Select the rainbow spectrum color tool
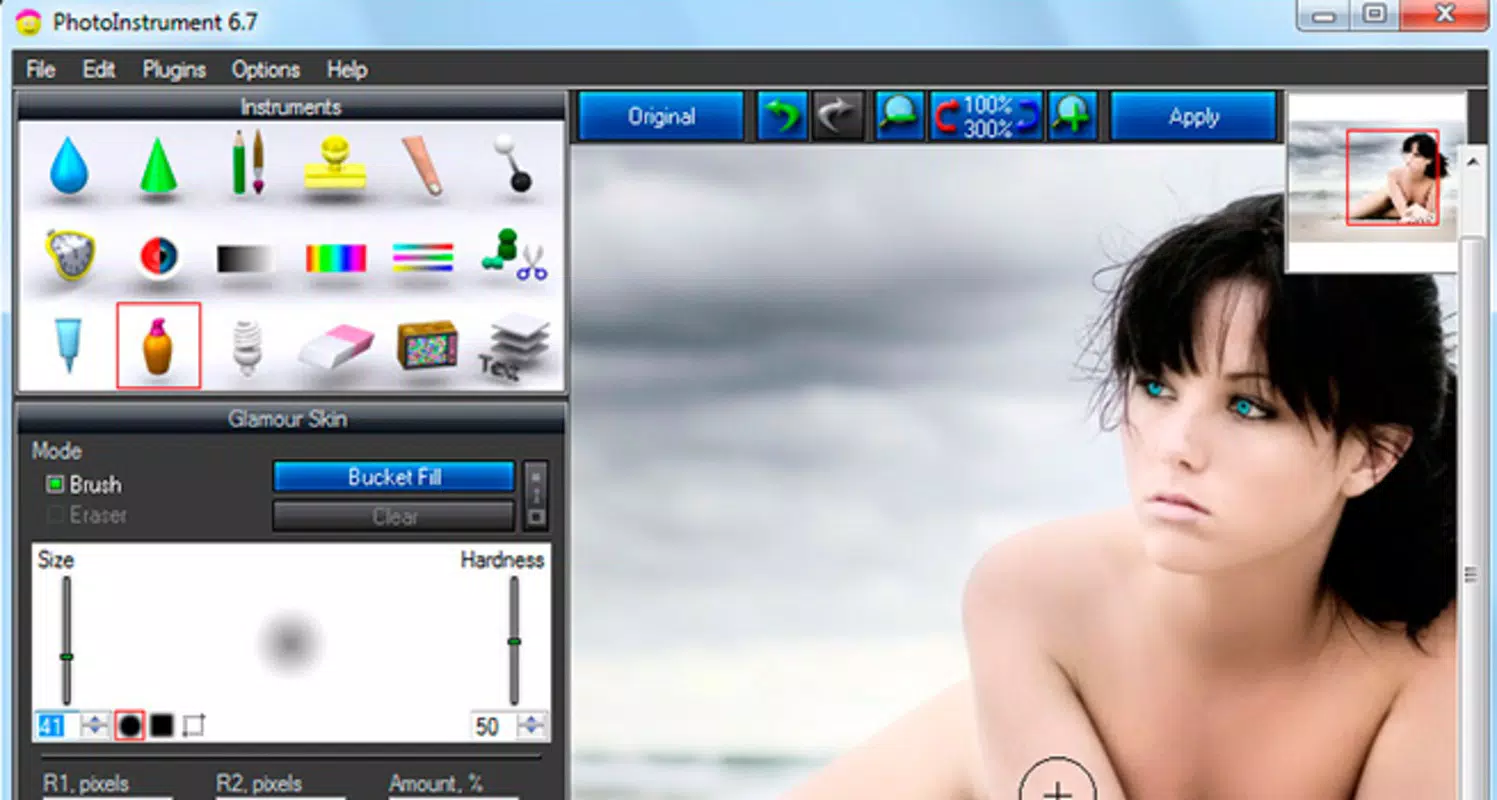 tap(336, 259)
